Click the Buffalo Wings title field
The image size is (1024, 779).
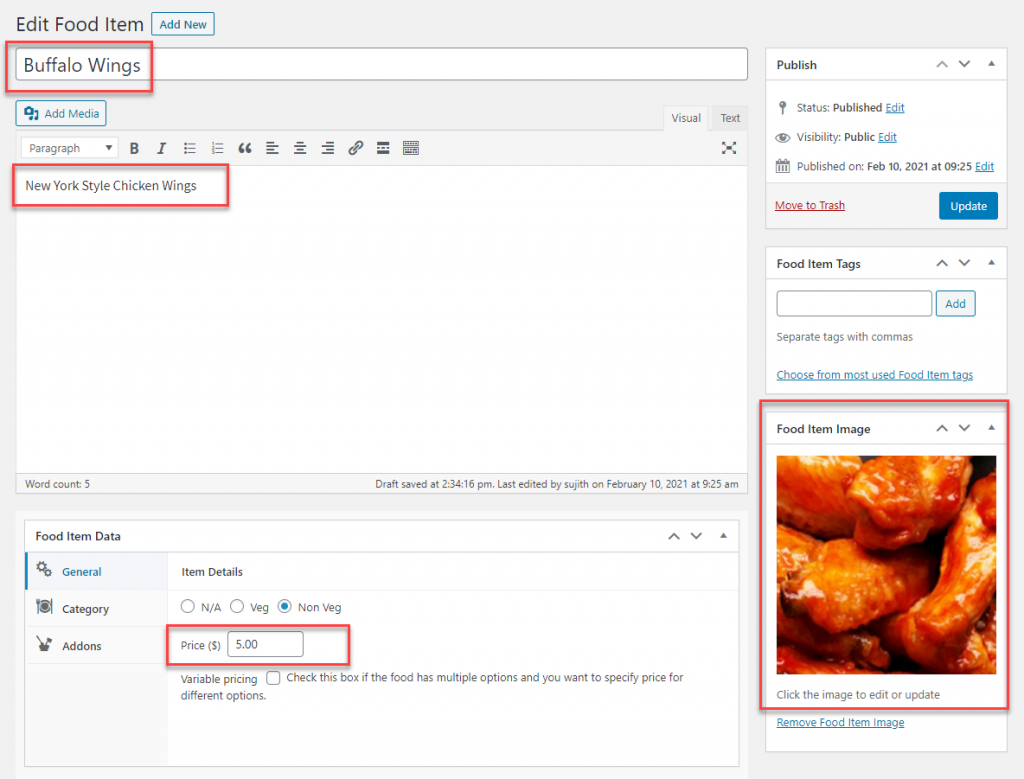point(381,65)
